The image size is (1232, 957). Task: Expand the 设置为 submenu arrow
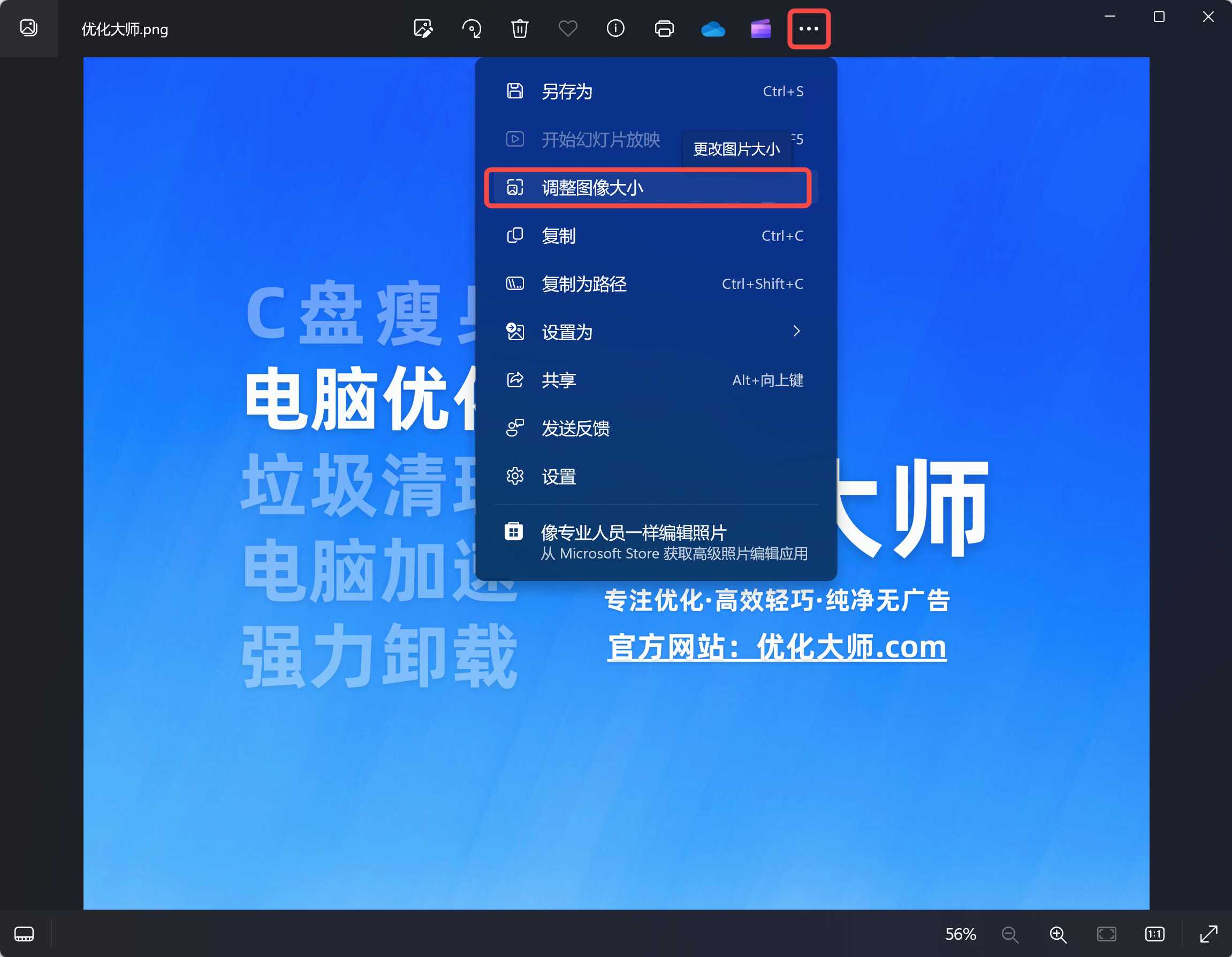pos(796,331)
